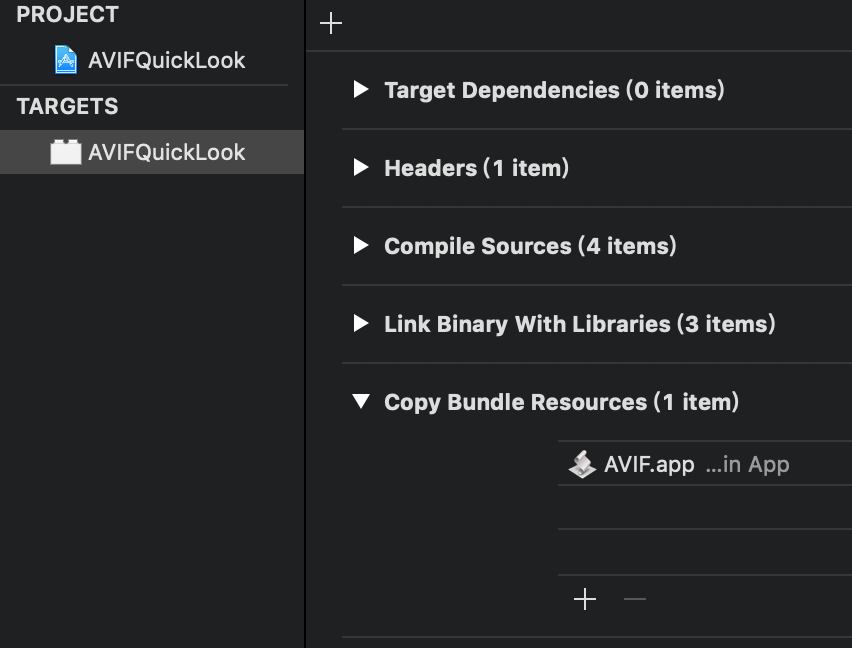Collapse the Copy Bundle Resources section
The height and width of the screenshot is (648, 852).
pos(361,402)
